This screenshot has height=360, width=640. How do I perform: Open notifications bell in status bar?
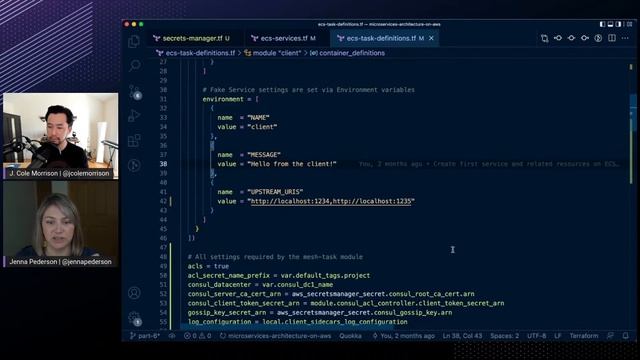[x=626, y=336]
